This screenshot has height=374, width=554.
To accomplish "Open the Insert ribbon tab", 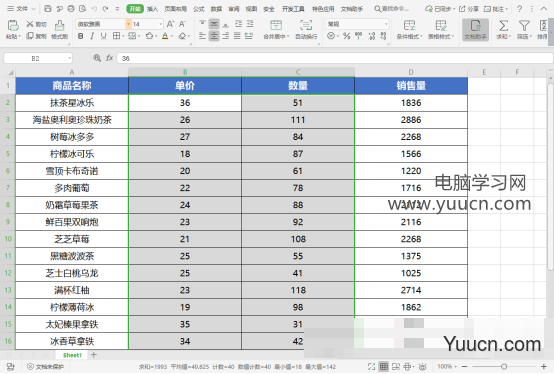I will click(x=152, y=9).
